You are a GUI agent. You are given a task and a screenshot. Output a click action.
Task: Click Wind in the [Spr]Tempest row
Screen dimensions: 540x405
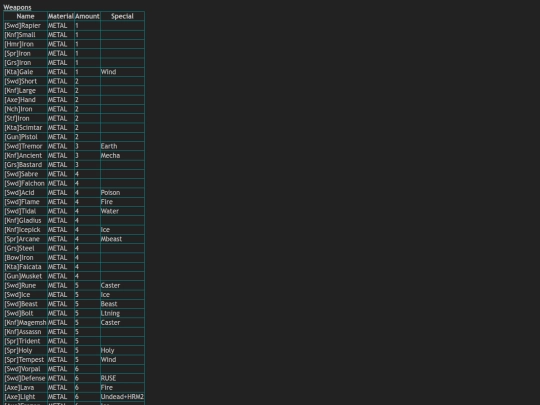pos(122,360)
